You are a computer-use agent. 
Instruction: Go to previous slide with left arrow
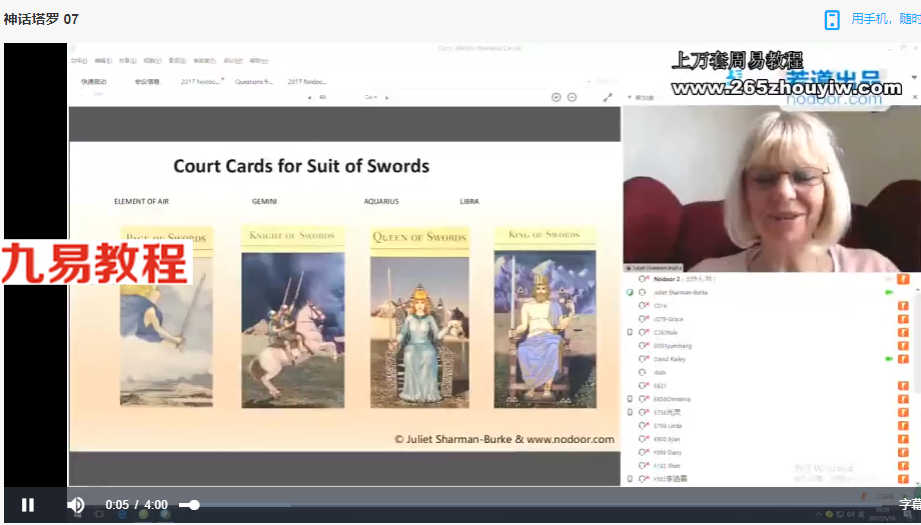coord(310,97)
